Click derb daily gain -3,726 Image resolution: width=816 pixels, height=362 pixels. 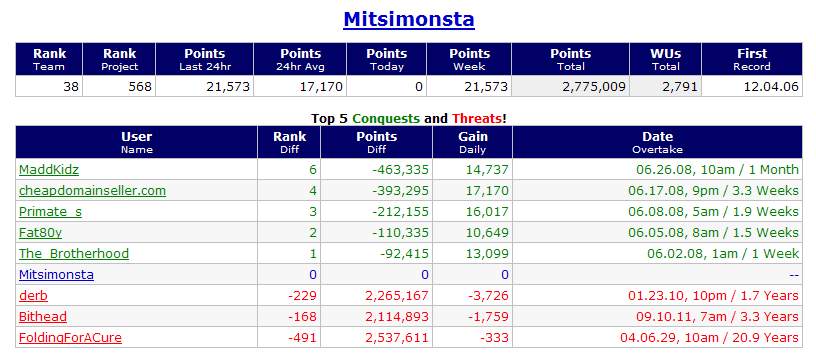click(x=489, y=296)
